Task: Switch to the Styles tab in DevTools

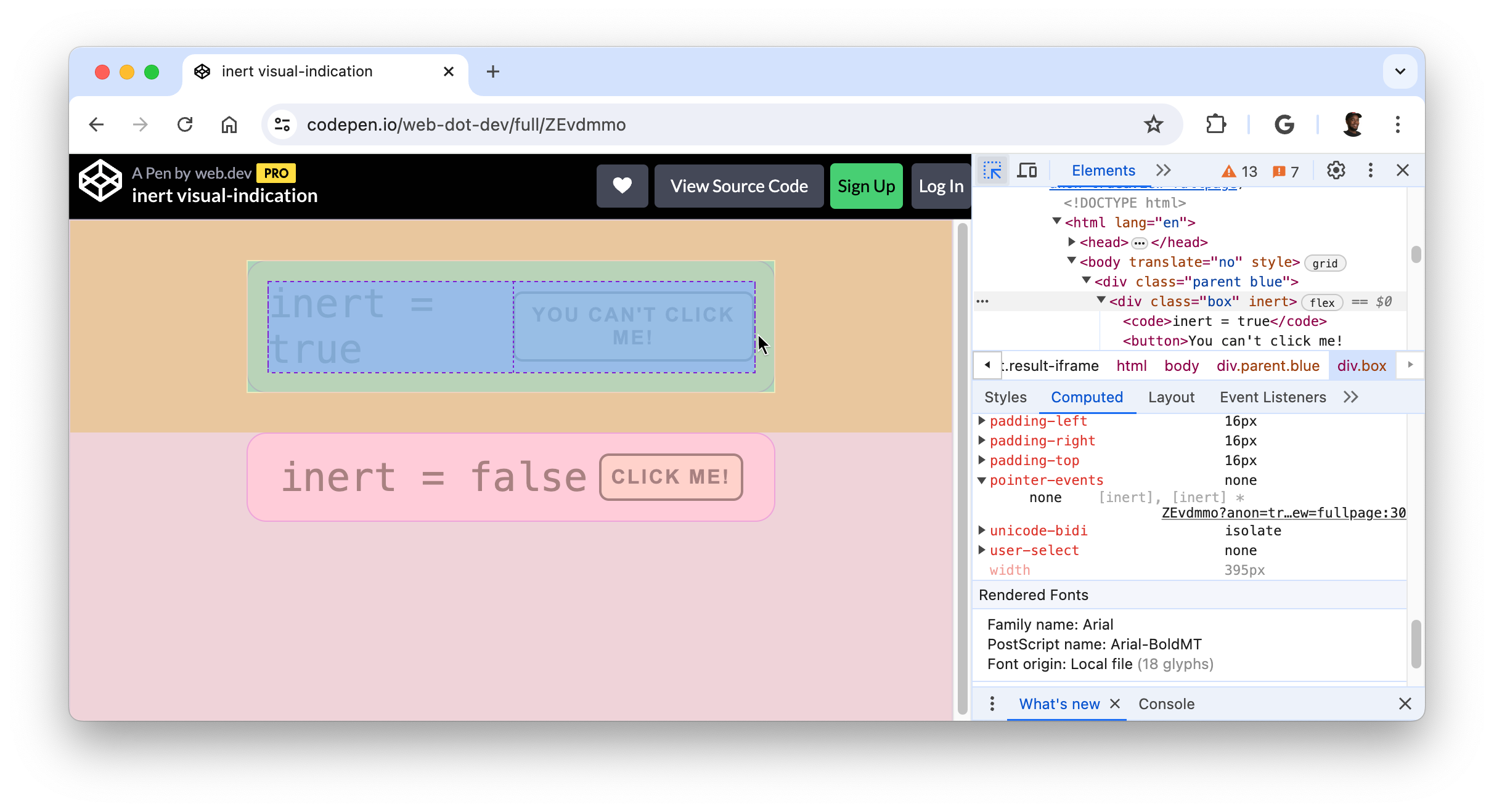Action: (x=1006, y=396)
